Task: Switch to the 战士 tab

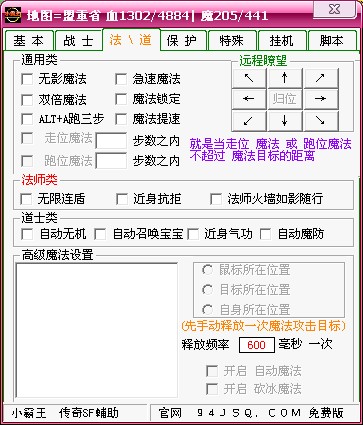Action: click(78, 41)
